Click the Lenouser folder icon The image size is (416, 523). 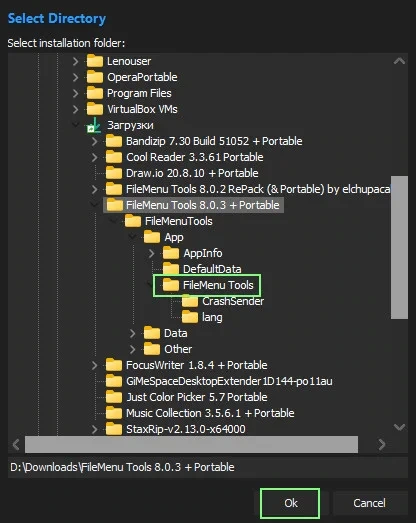coord(95,61)
